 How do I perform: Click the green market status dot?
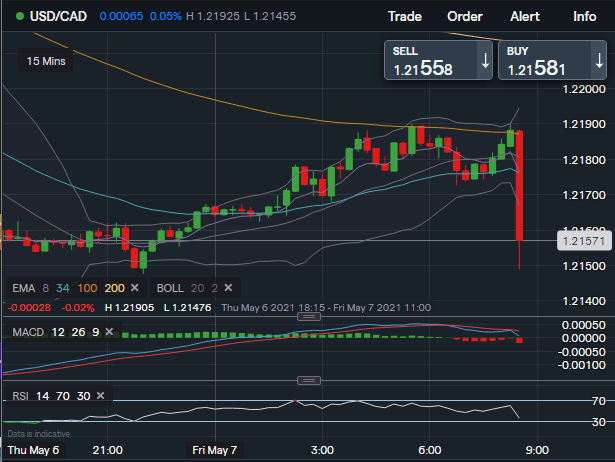20,16
